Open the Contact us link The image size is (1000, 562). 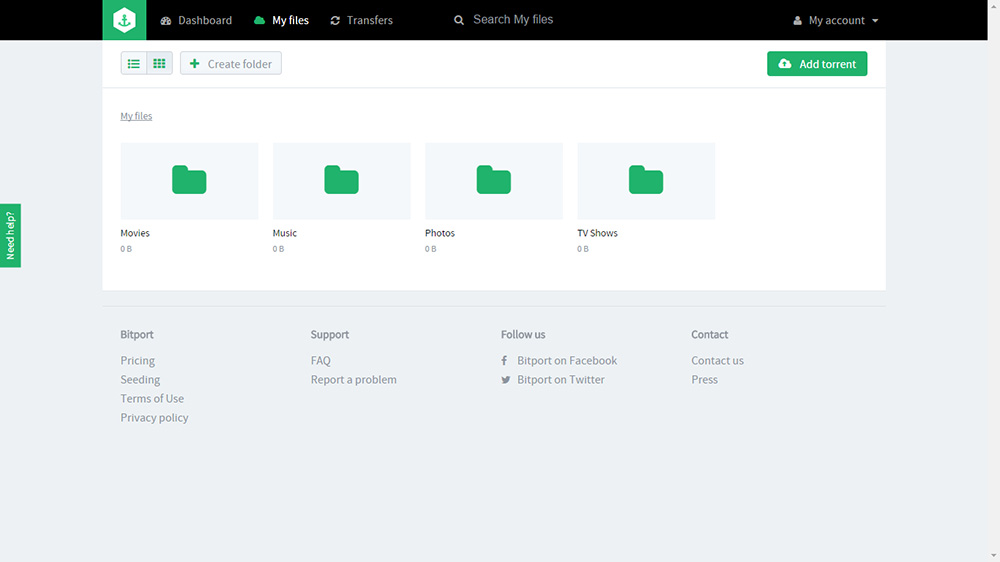717,360
